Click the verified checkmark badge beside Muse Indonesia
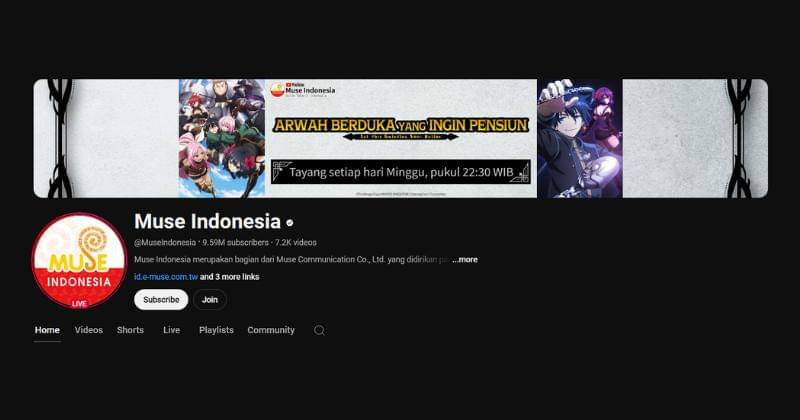The height and width of the screenshot is (420, 800). tap(290, 223)
